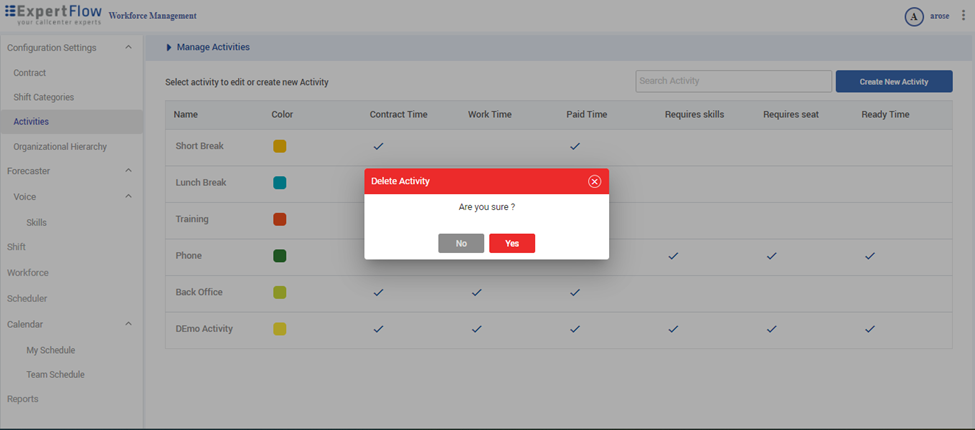The image size is (975, 430).
Task: Click Short Break Contract Time checkmark
Action: [378, 146]
